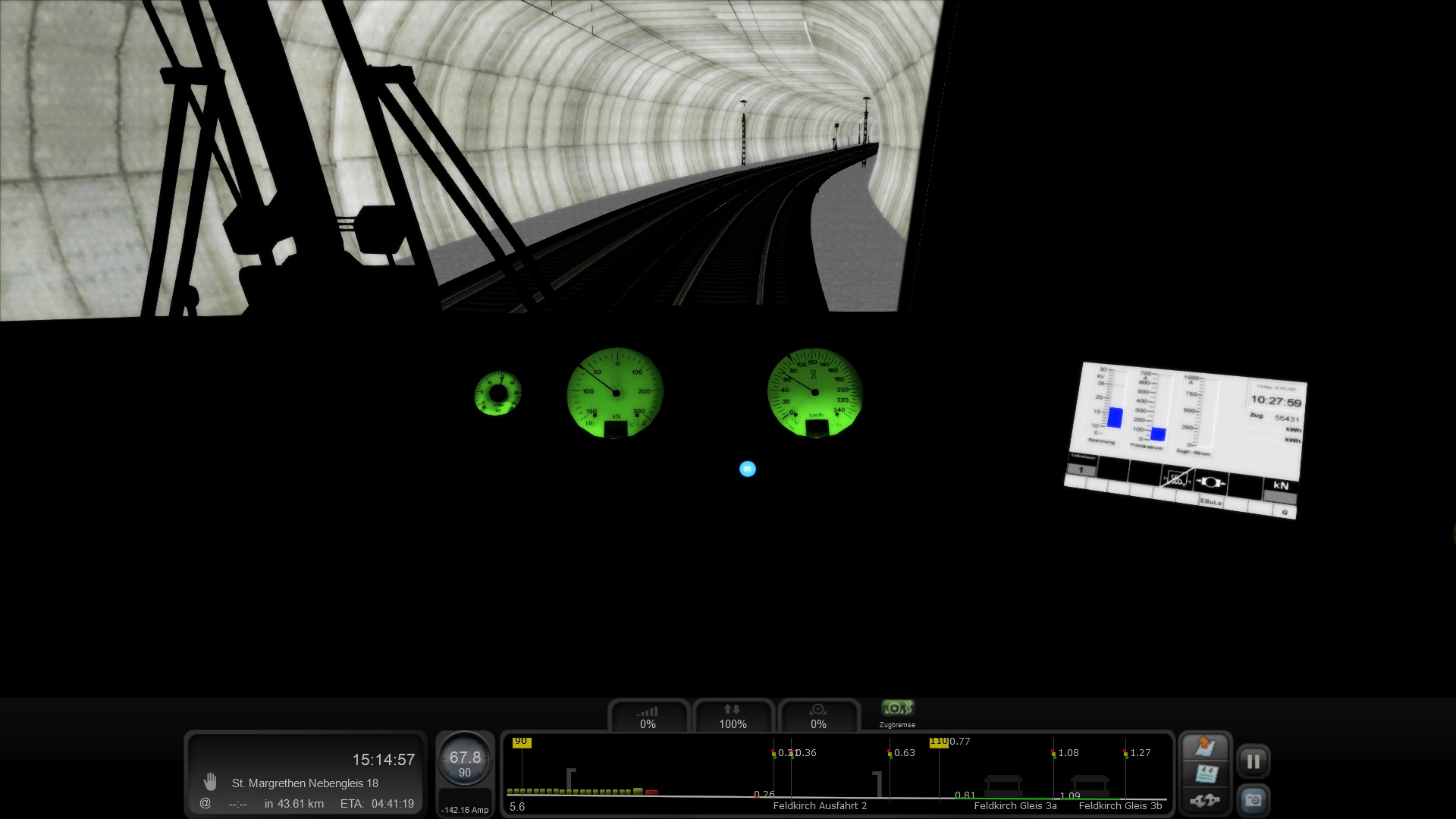Screen dimensions: 1456x819
Task: Open the task list clipboard icon
Action: pos(1205,773)
